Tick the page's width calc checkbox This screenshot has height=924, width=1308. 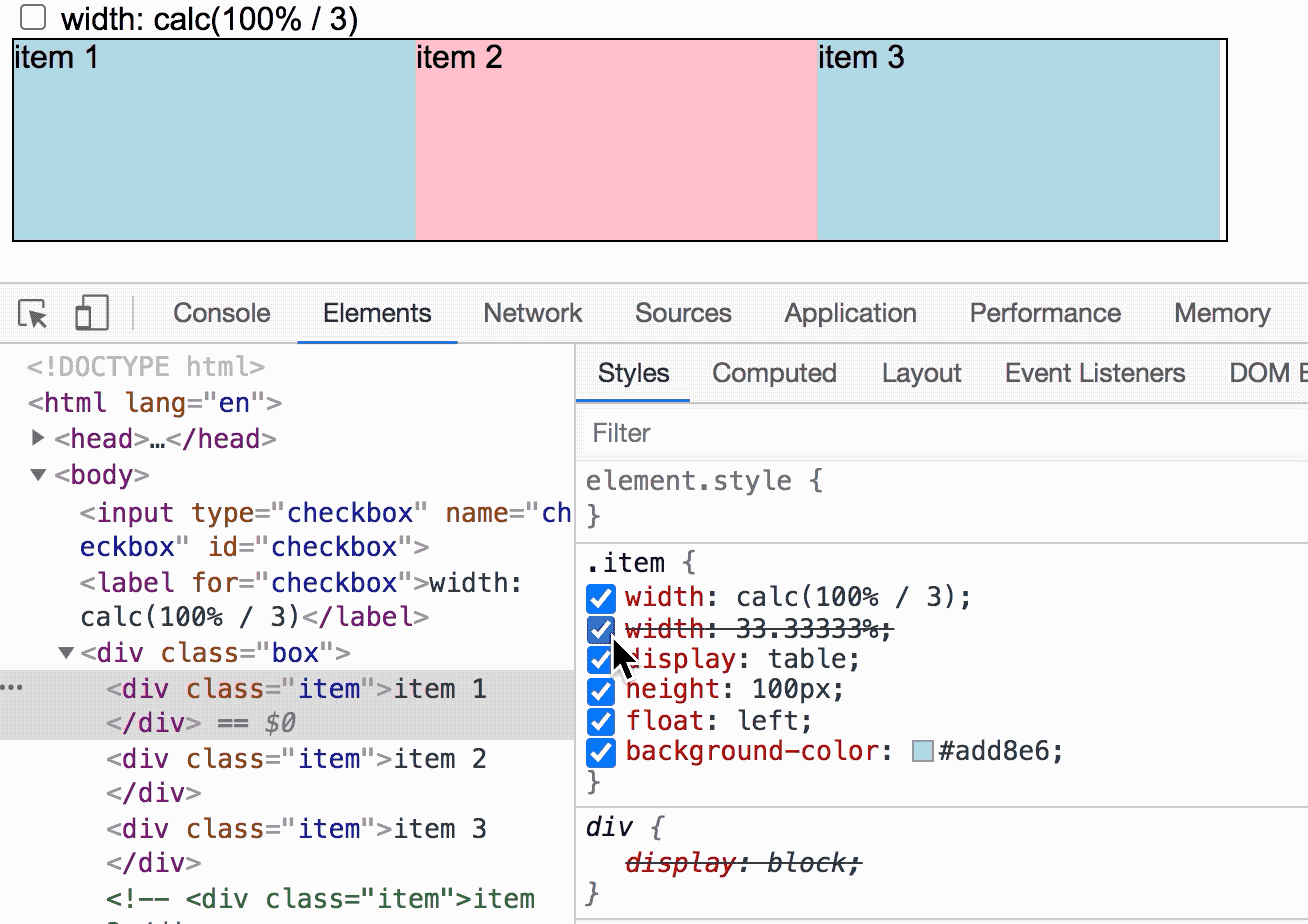click(34, 18)
